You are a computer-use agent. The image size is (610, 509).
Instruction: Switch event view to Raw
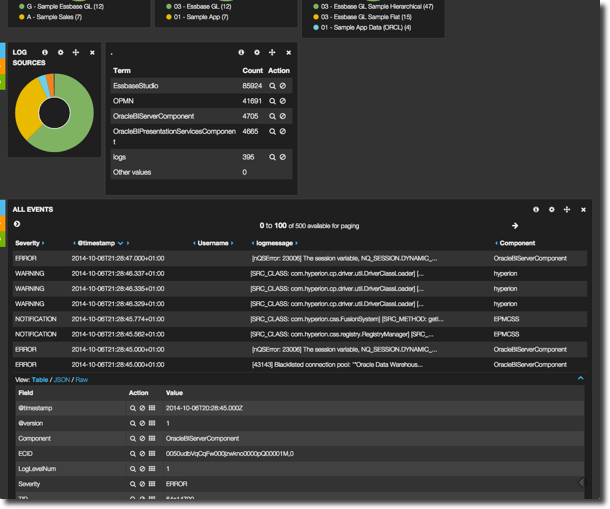(82, 380)
